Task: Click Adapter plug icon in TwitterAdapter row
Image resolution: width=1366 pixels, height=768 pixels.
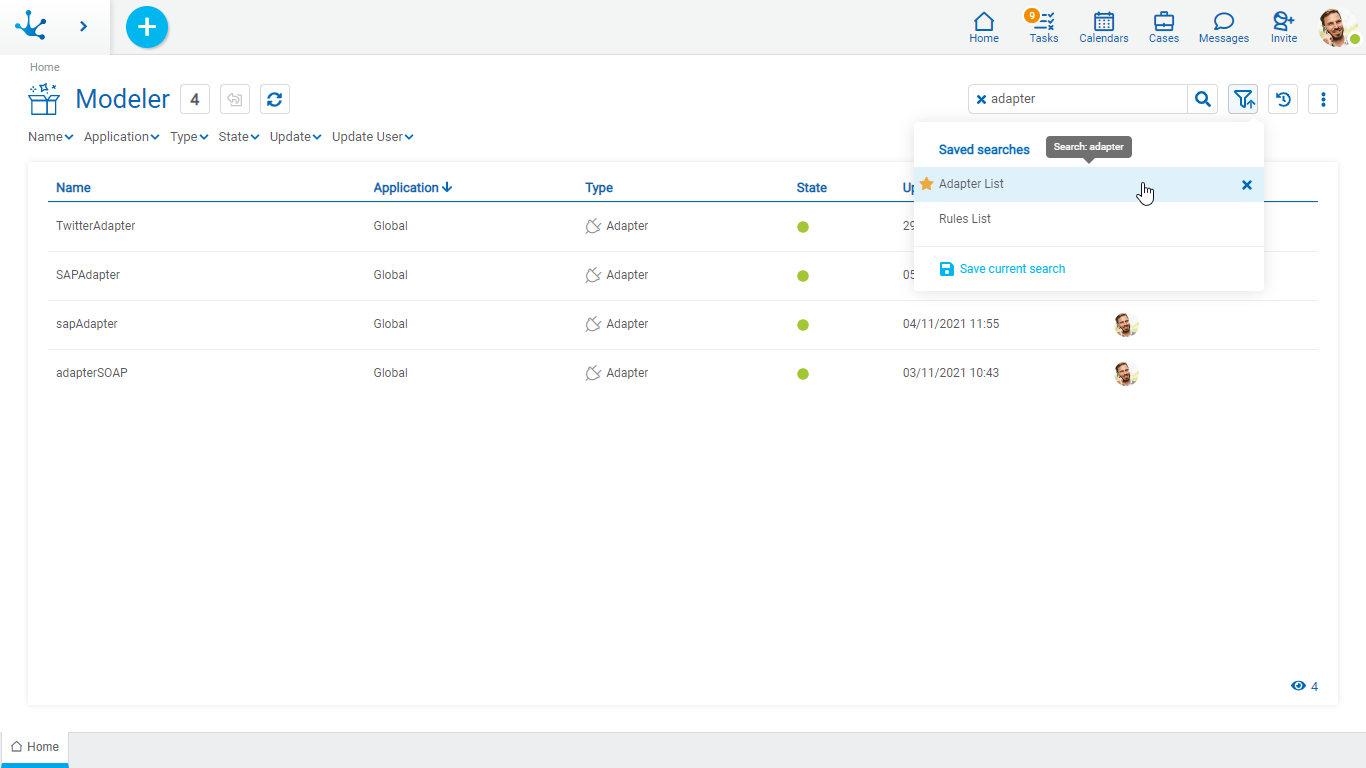Action: [x=593, y=227]
